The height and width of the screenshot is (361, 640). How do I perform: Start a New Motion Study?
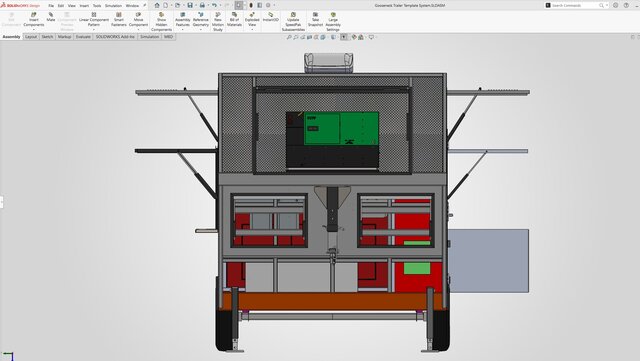coord(218,22)
